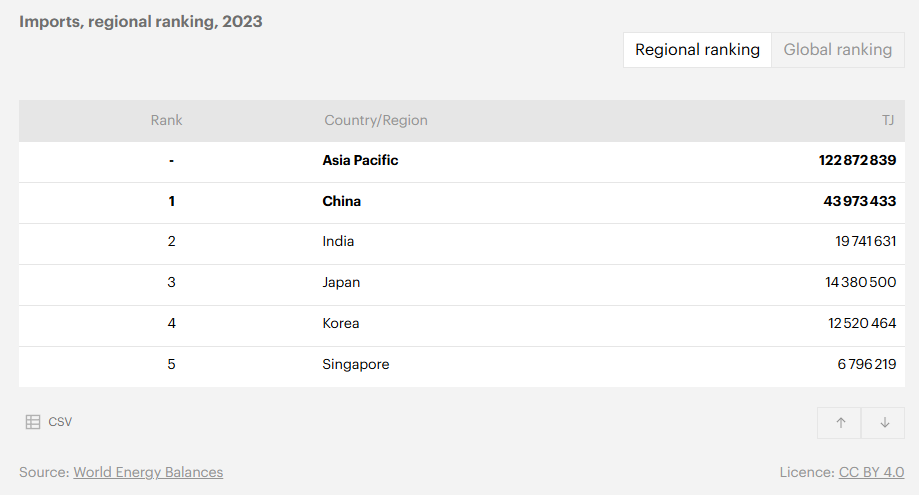This screenshot has height=495, width=919.
Task: Select China in the ranking table
Action: pos(341,201)
